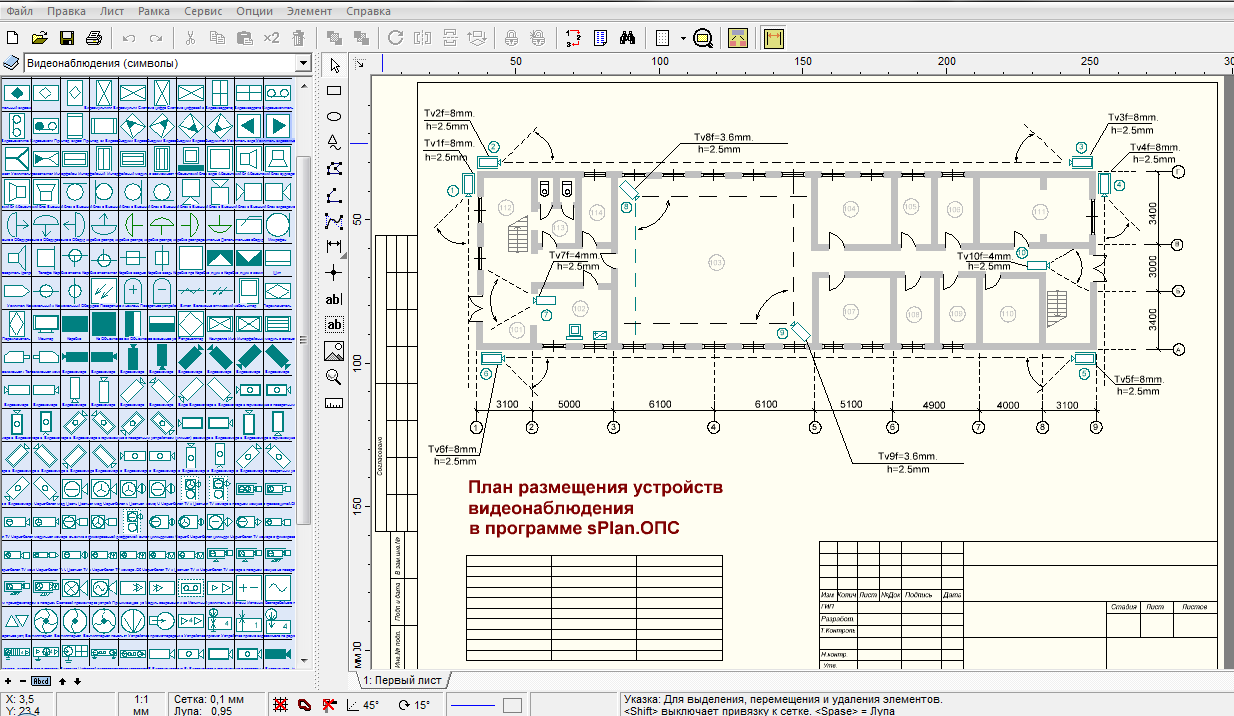Toggle snap to grid in status bar
1234x716 pixels.
pos(282,705)
